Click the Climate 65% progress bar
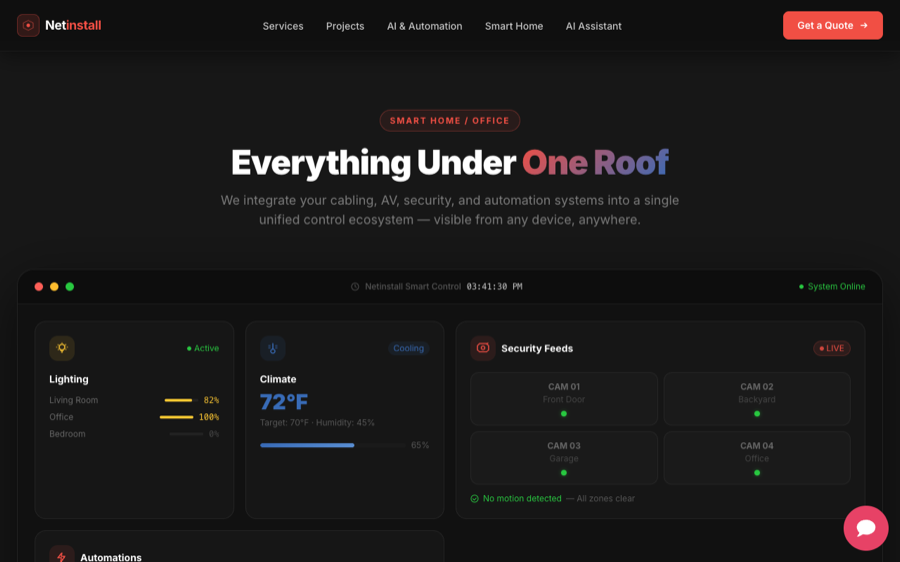The height and width of the screenshot is (562, 900). click(x=333, y=445)
